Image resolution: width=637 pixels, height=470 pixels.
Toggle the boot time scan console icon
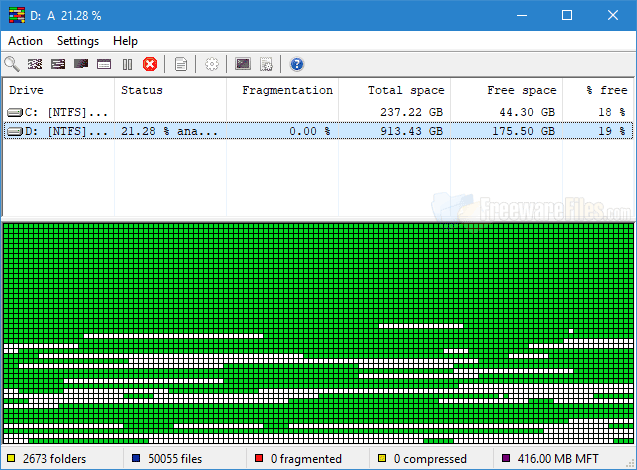[243, 64]
